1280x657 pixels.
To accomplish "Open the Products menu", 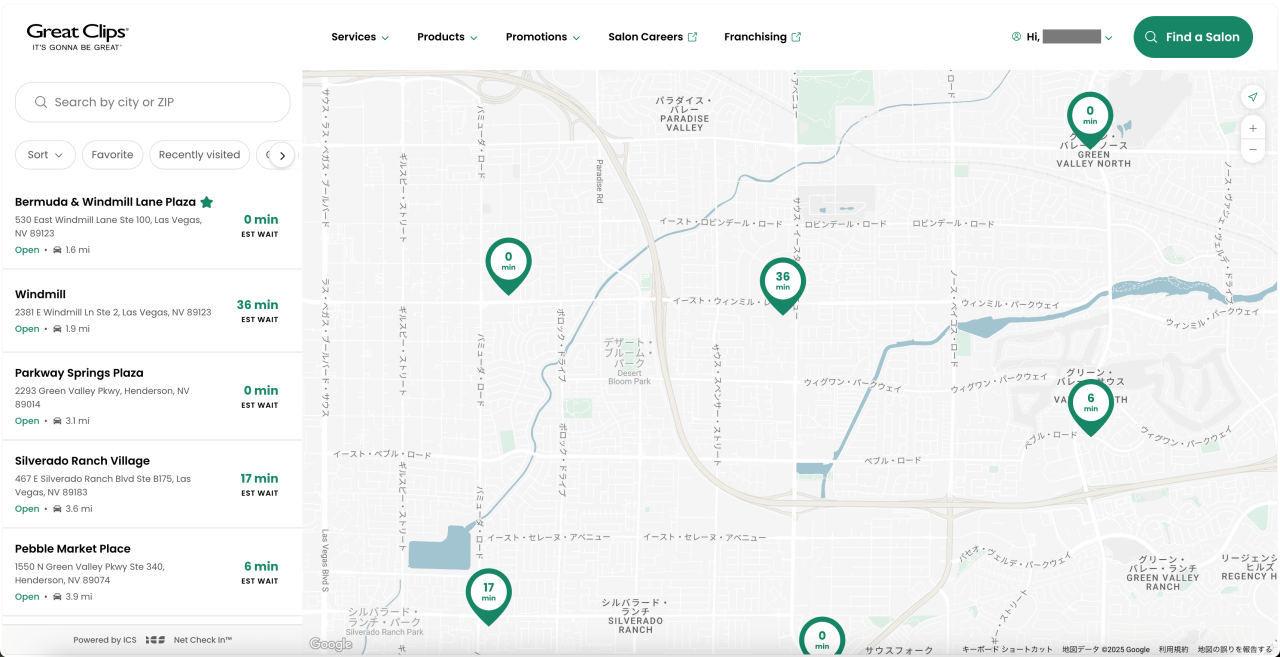I will point(447,37).
